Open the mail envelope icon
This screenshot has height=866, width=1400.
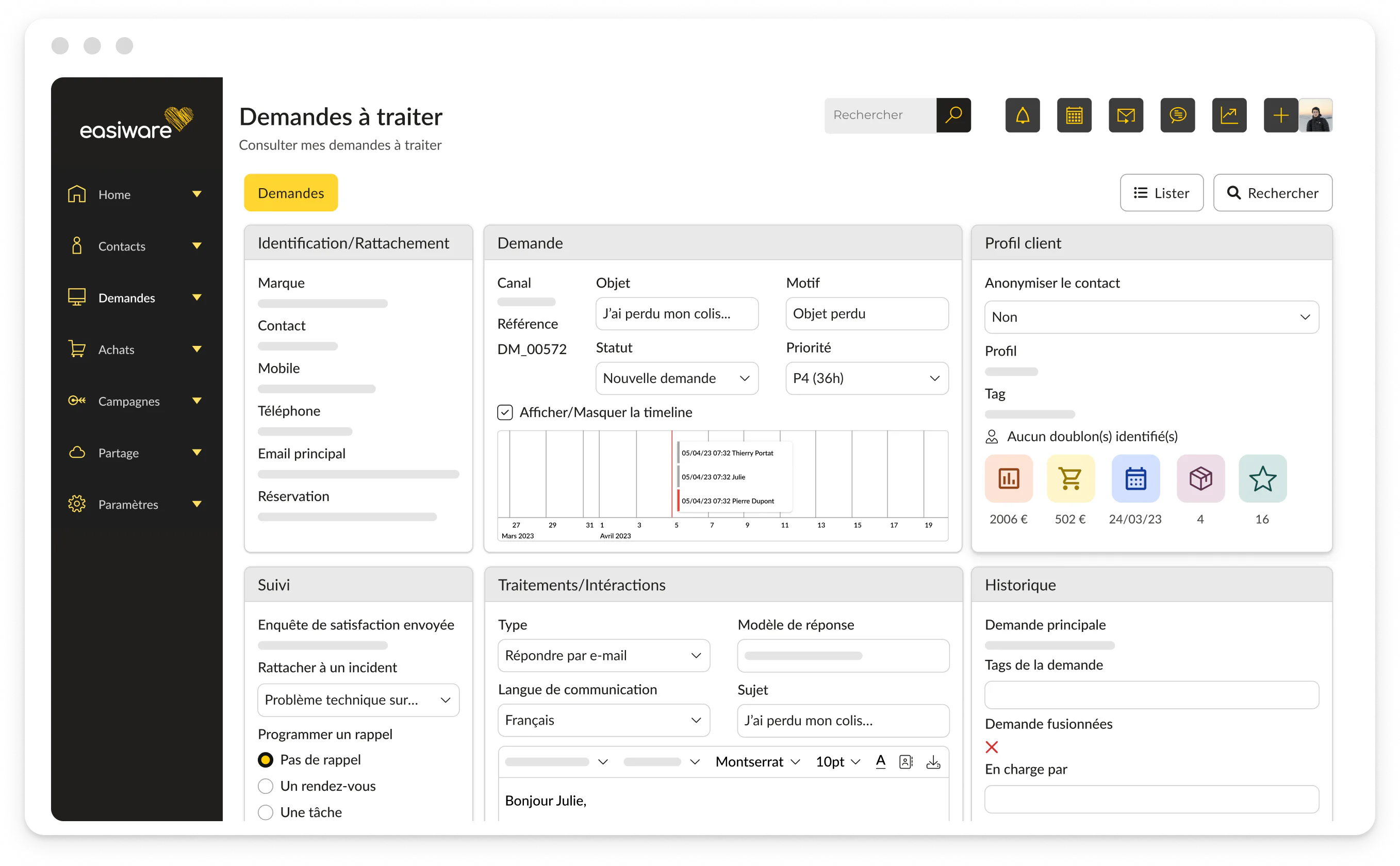1126,115
